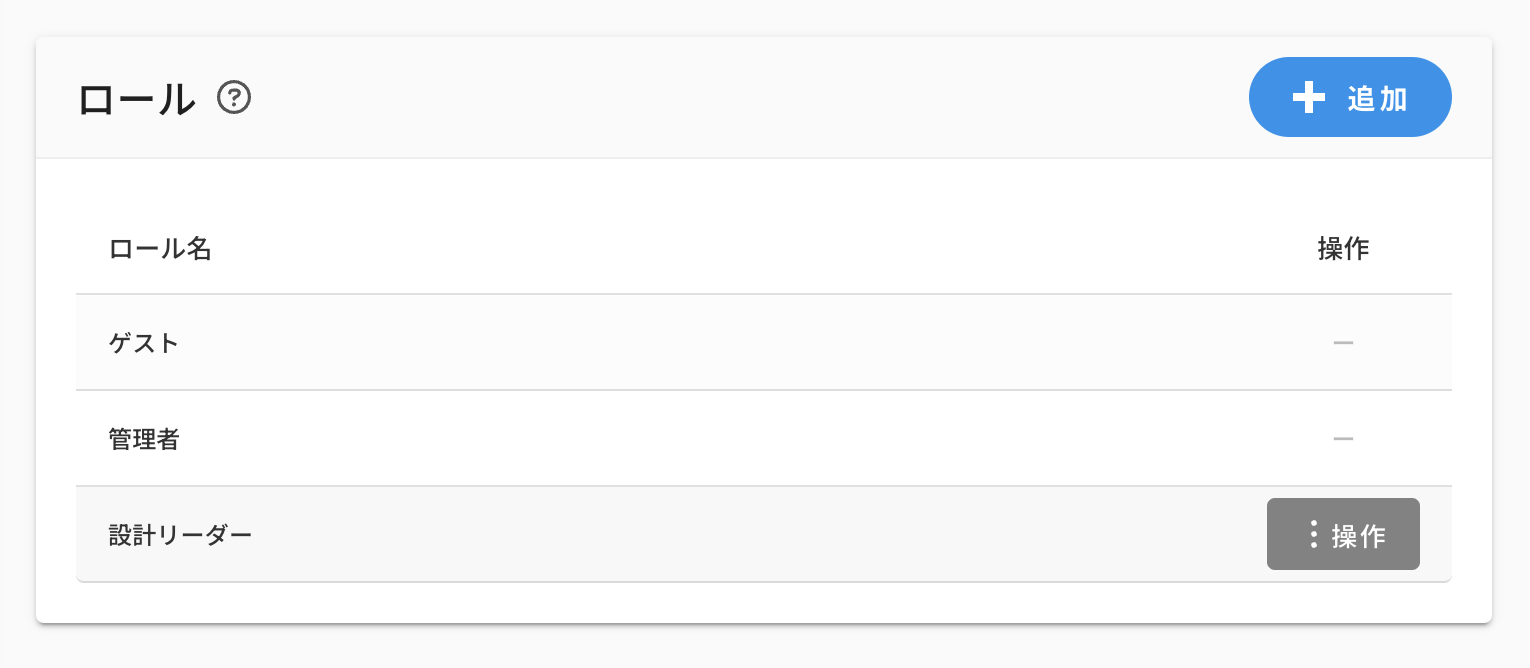Click the 管理者 role name text

point(144,438)
